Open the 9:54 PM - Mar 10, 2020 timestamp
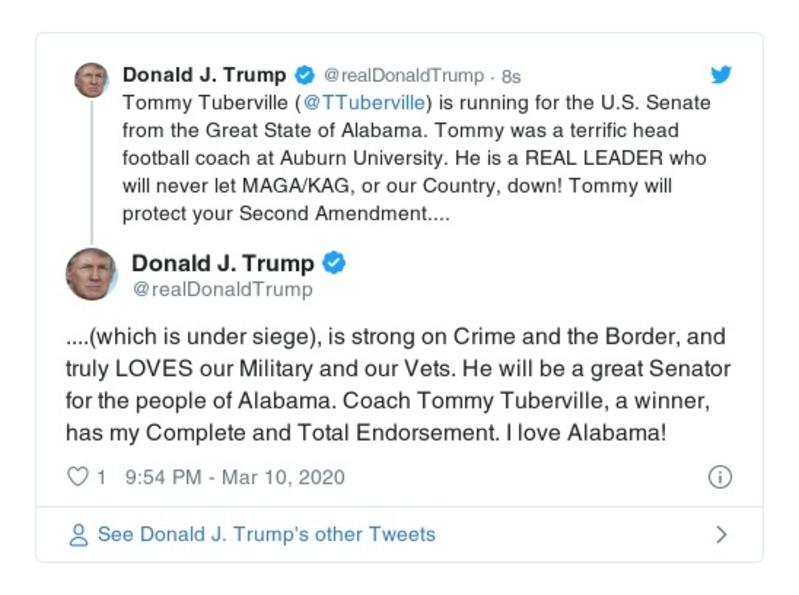 235,477
